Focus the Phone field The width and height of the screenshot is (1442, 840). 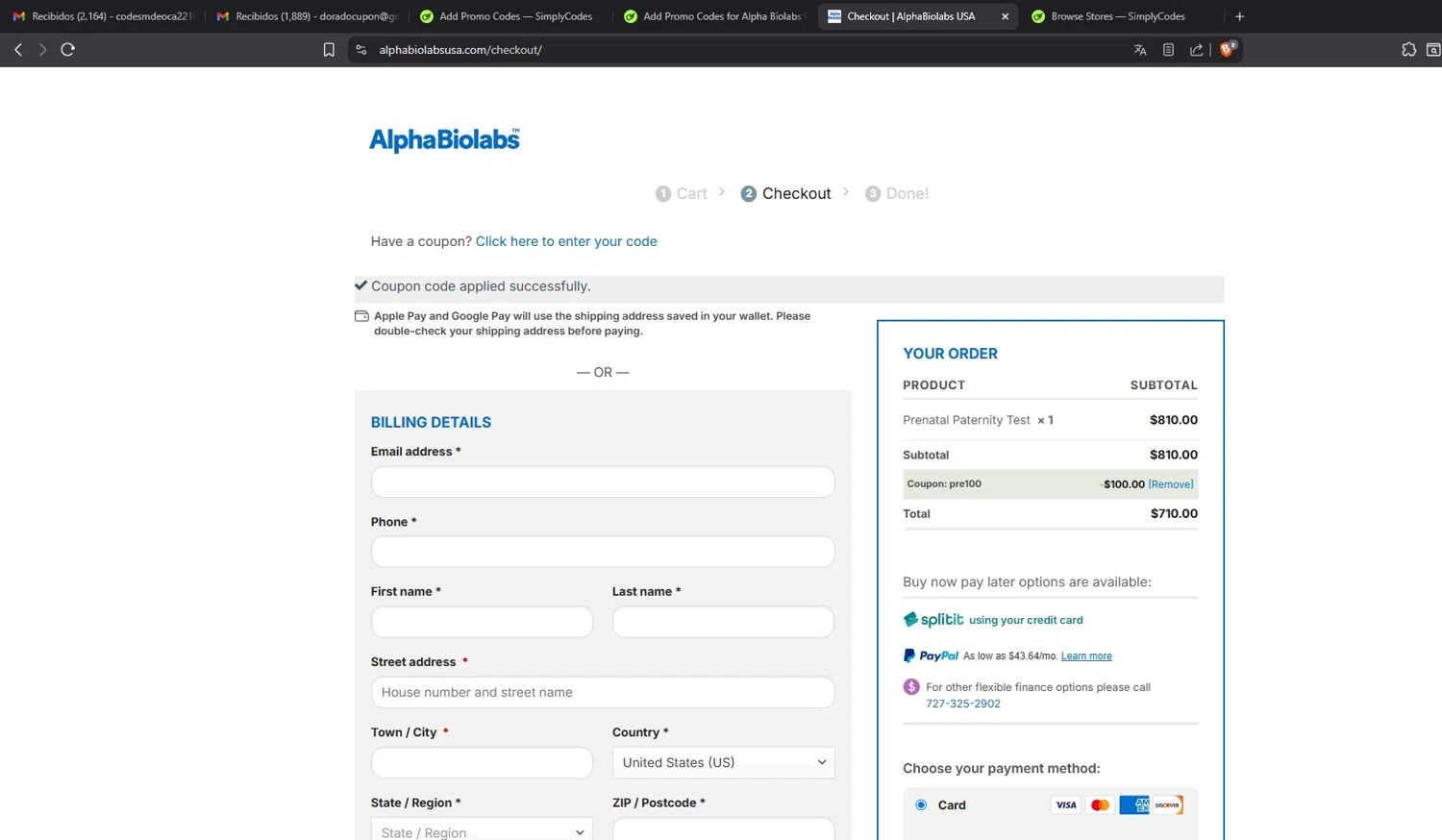coord(603,552)
